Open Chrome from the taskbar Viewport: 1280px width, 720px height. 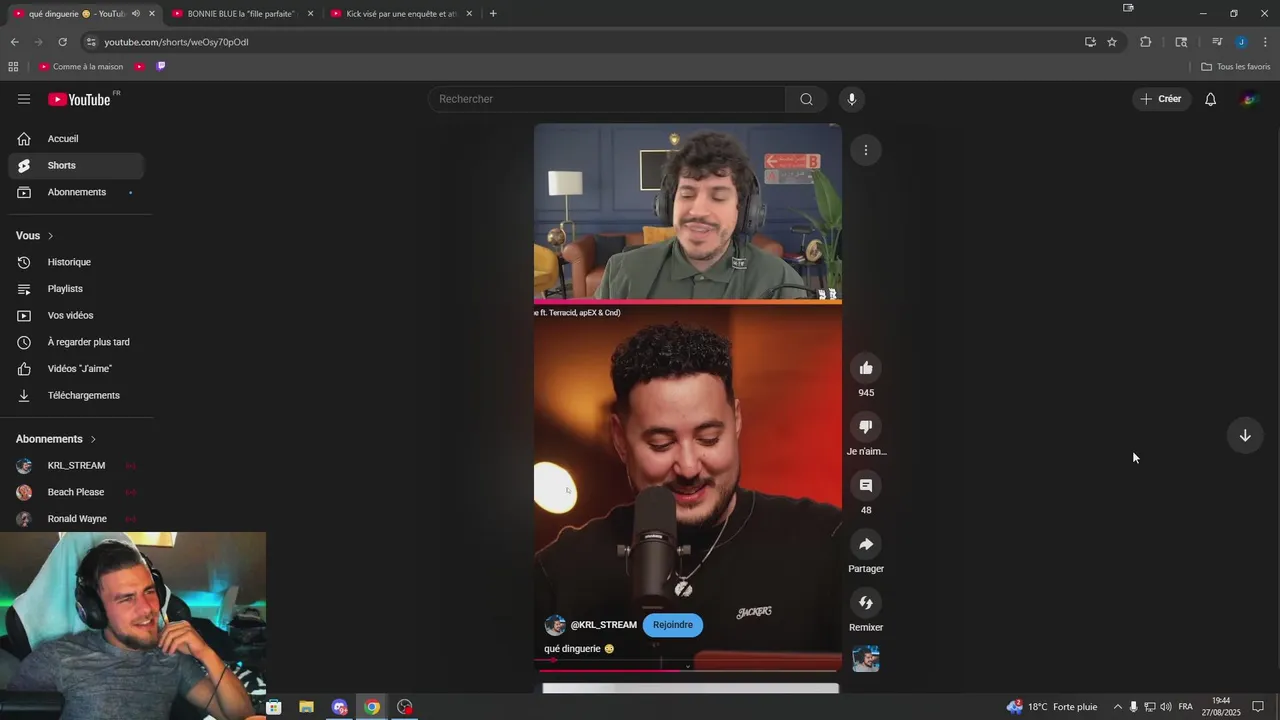point(372,707)
